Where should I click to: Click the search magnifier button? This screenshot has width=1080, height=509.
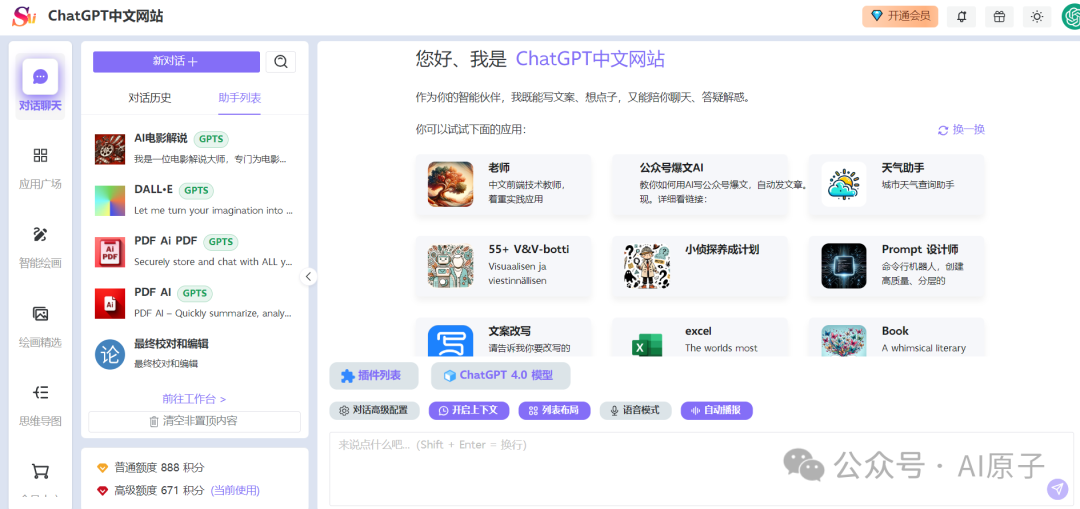(x=280, y=61)
